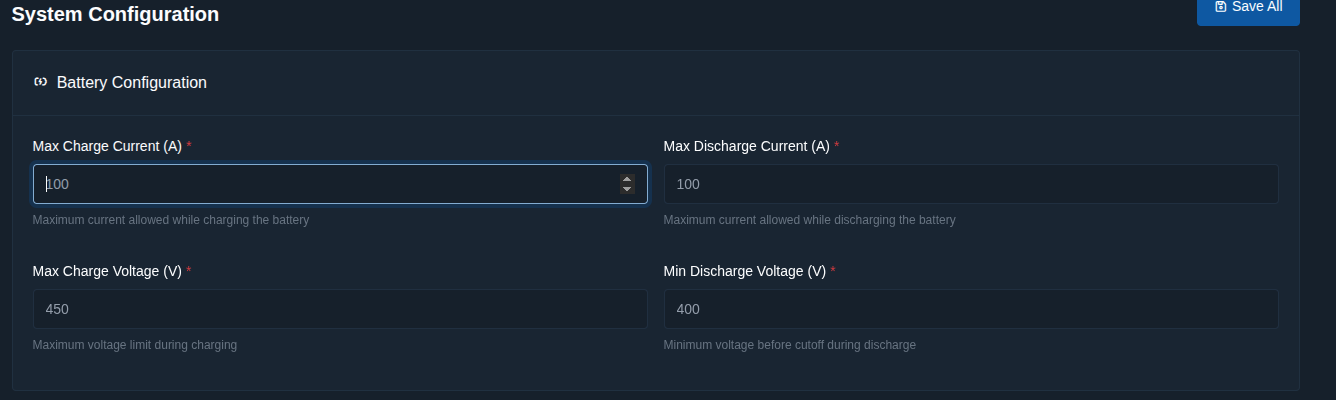
Task: Click the Battery Configuration header text
Action: coord(132,82)
